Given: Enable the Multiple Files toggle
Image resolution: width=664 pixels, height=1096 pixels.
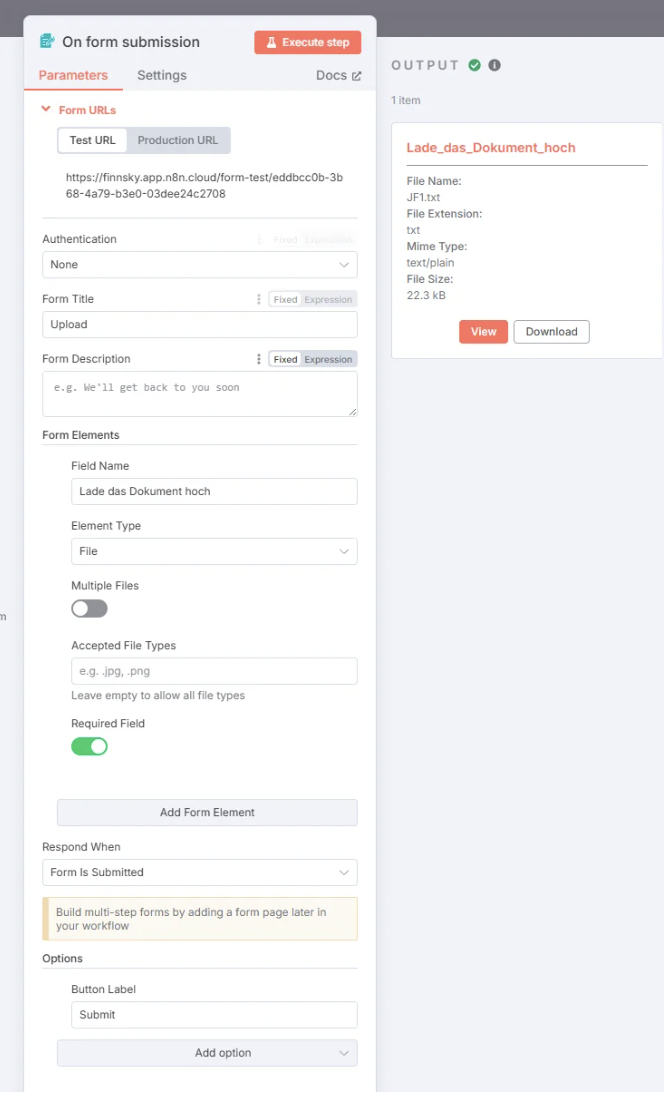Looking at the screenshot, I should tap(89, 608).
